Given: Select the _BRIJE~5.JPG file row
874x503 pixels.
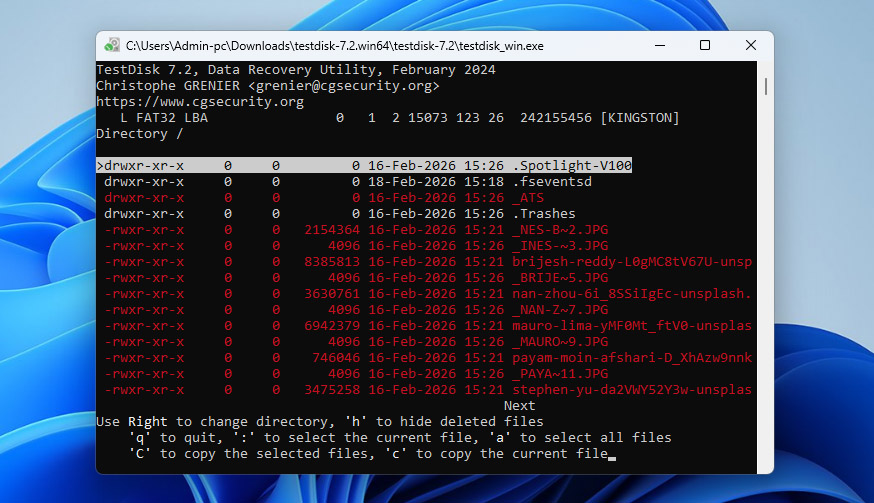Looking at the screenshot, I should coord(356,278).
